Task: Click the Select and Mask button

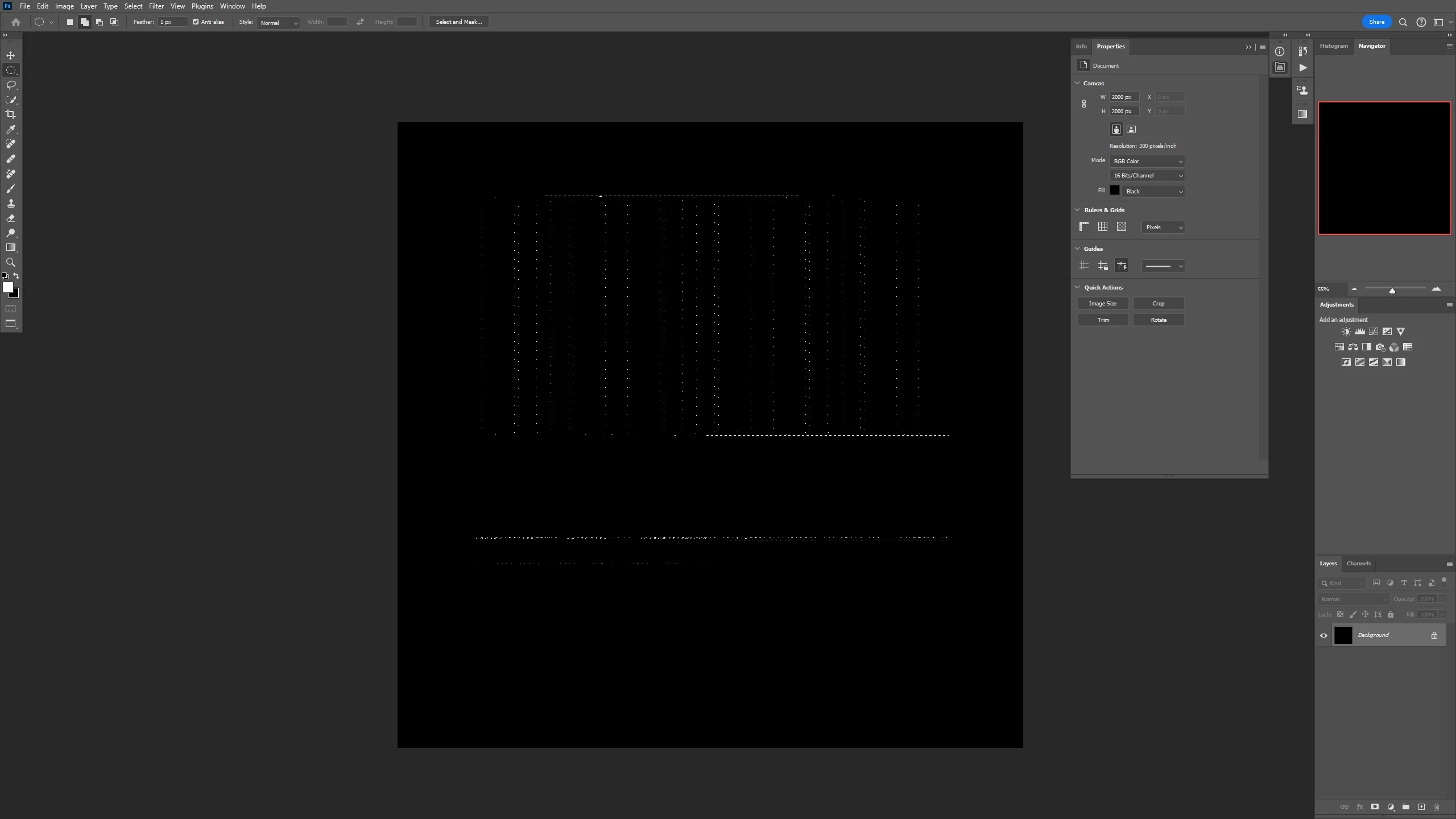Action: 458,22
